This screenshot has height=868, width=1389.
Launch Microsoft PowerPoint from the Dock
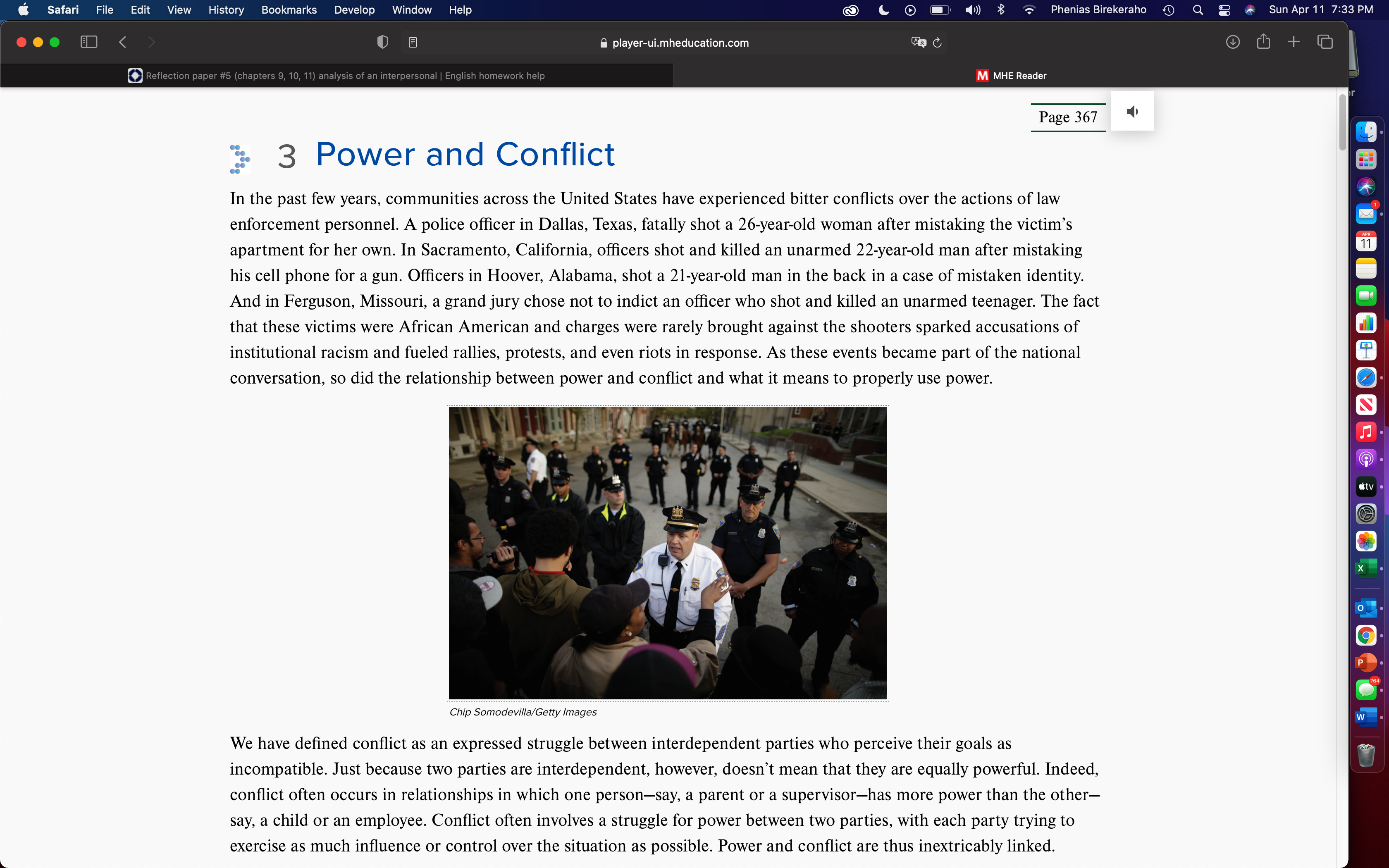click(1366, 663)
